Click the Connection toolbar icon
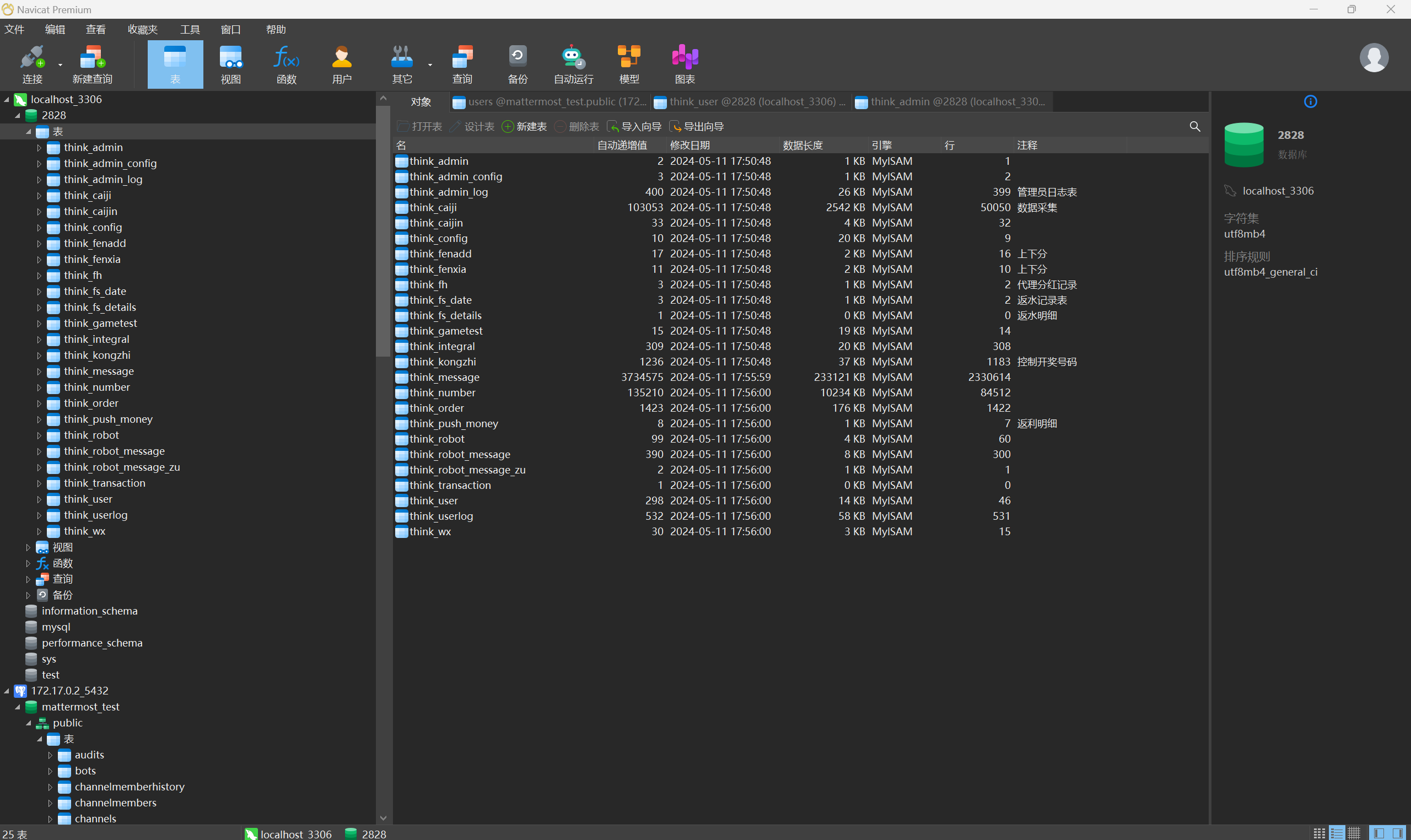The height and width of the screenshot is (840, 1411). [33, 64]
